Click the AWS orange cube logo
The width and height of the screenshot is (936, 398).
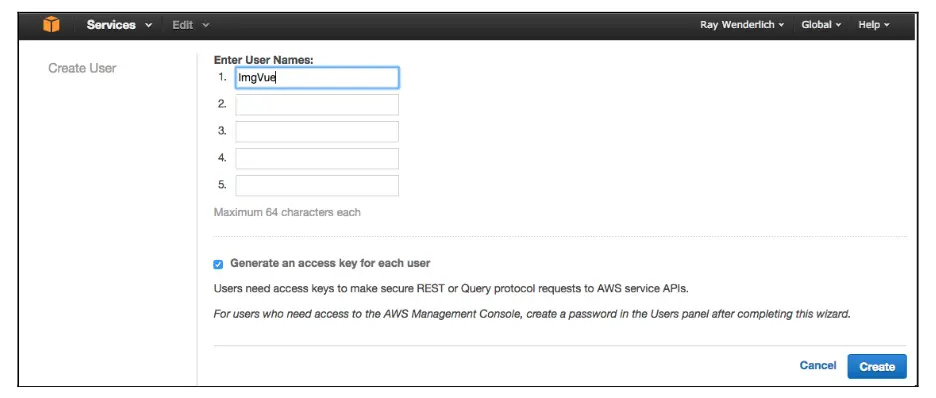click(x=52, y=25)
